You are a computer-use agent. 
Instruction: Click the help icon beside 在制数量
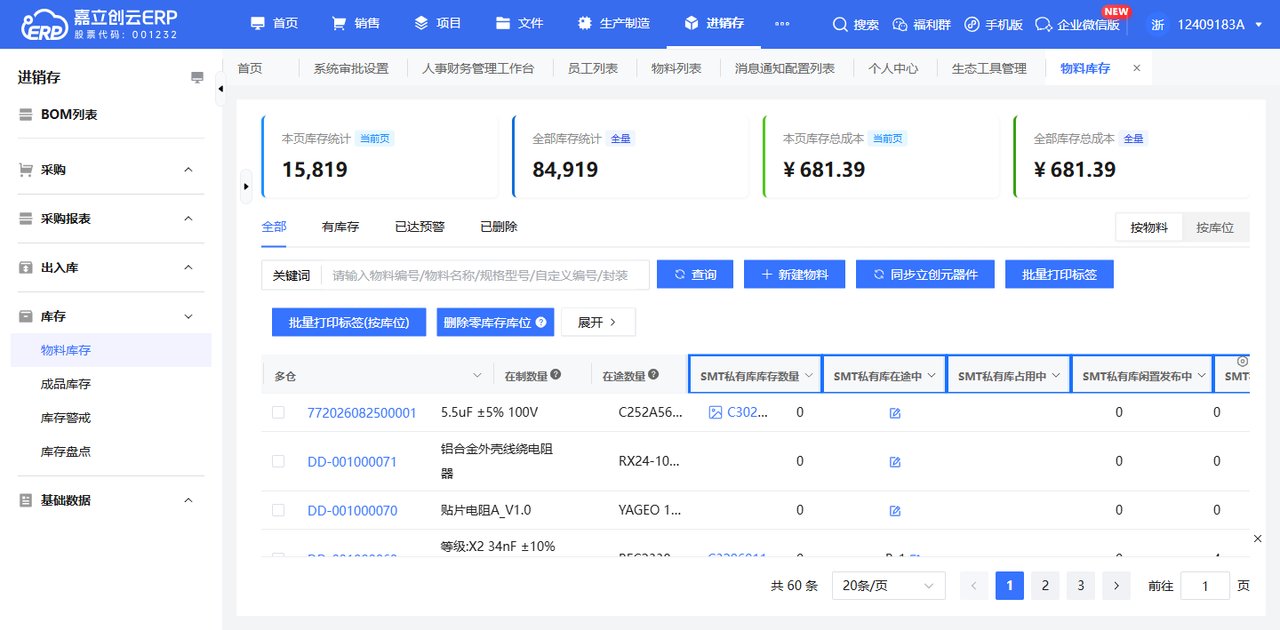(x=556, y=375)
